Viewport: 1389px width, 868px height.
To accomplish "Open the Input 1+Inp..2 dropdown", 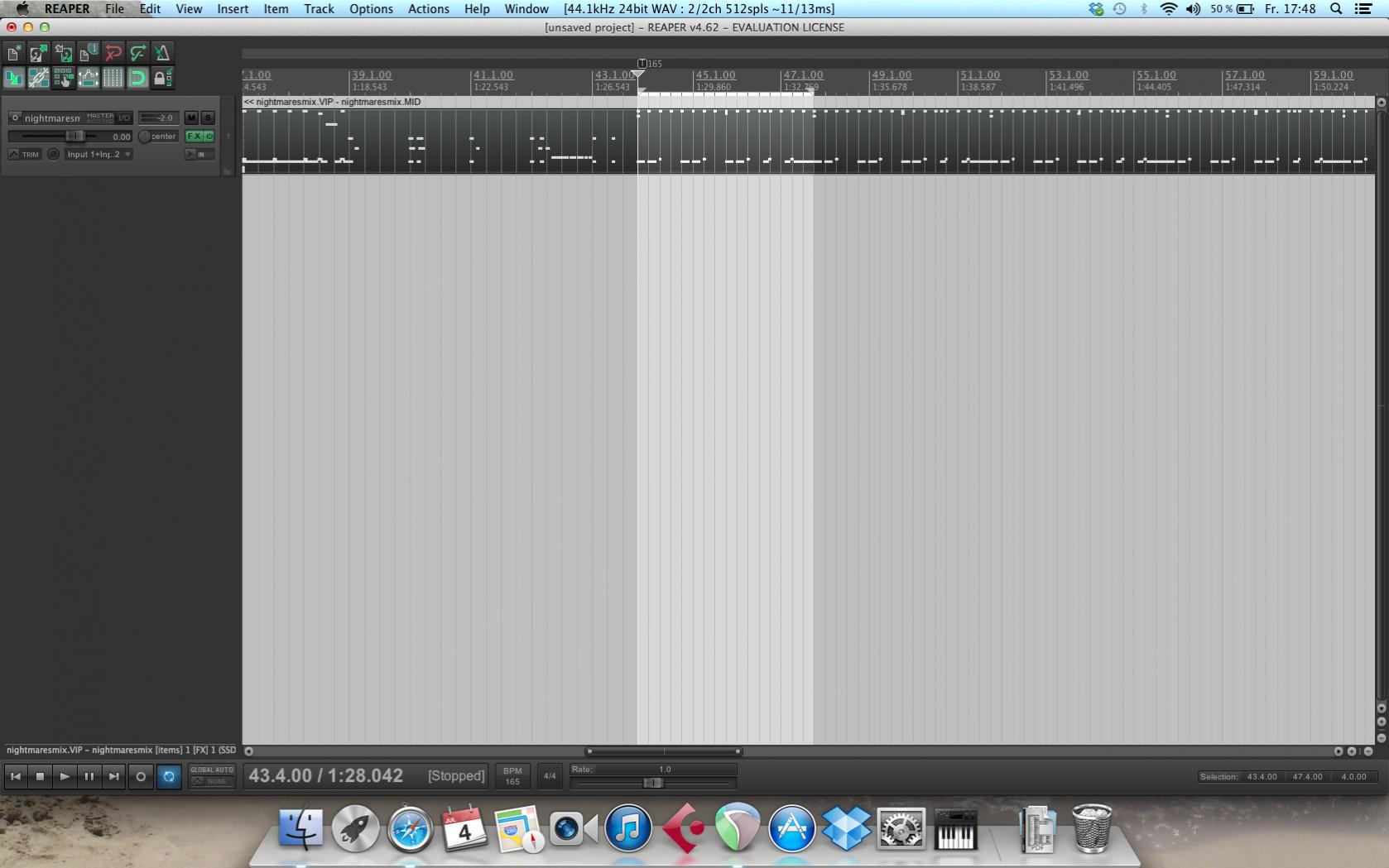I will 99,155.
